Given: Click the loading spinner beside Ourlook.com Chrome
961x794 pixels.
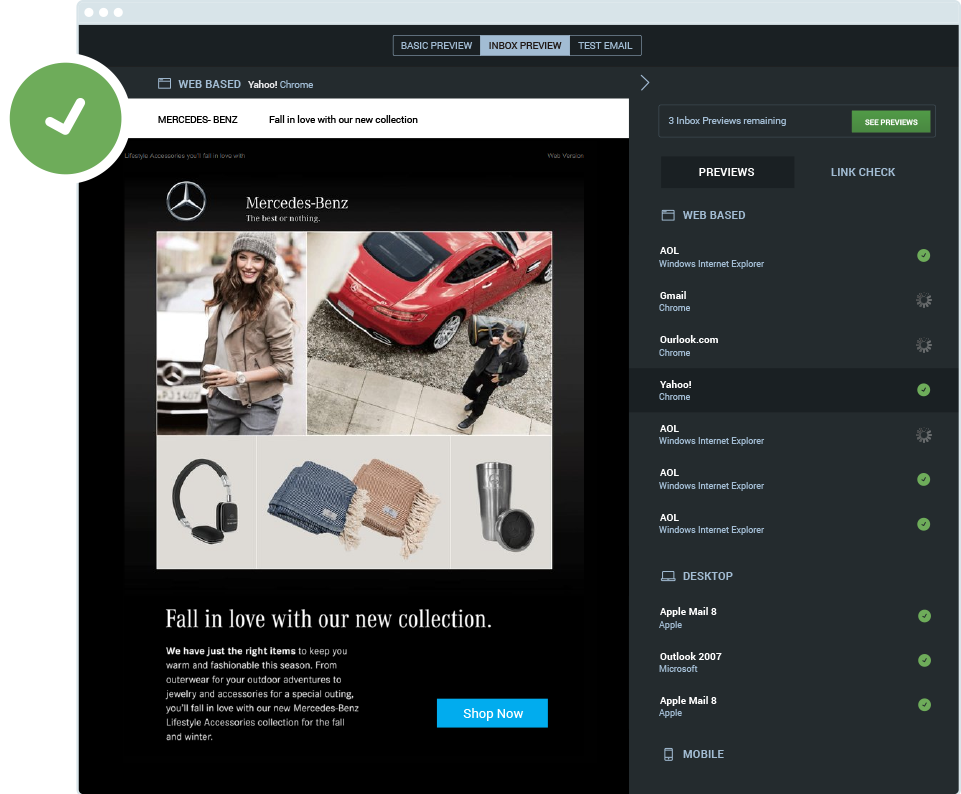Looking at the screenshot, I should (x=924, y=345).
